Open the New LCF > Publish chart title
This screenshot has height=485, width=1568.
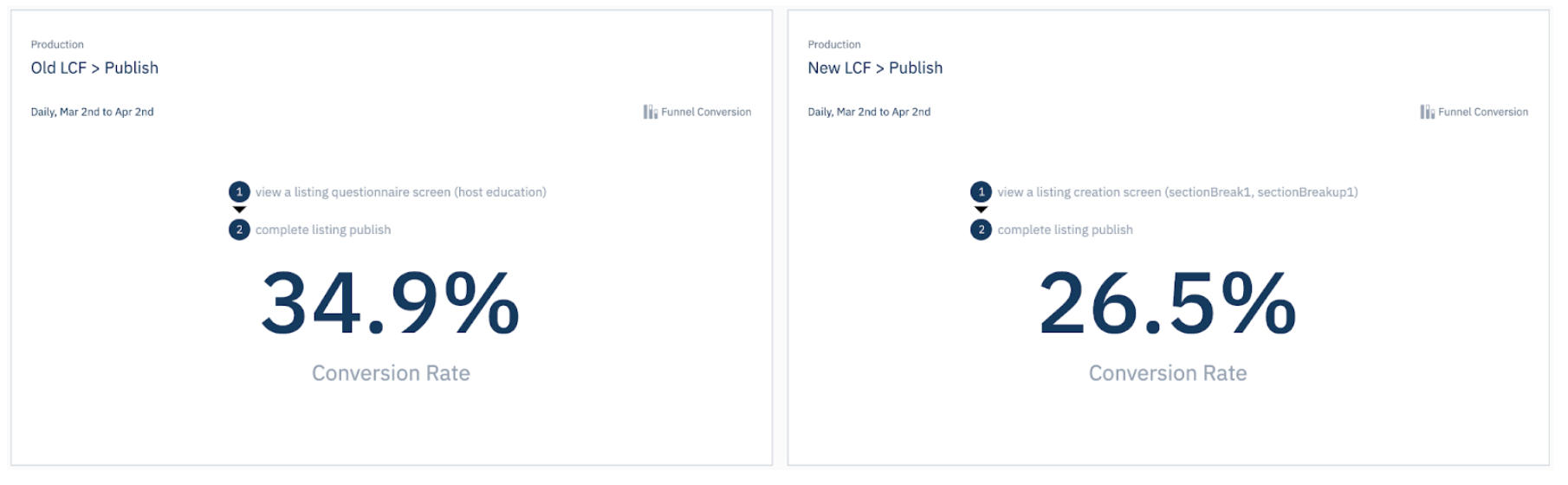tap(875, 68)
